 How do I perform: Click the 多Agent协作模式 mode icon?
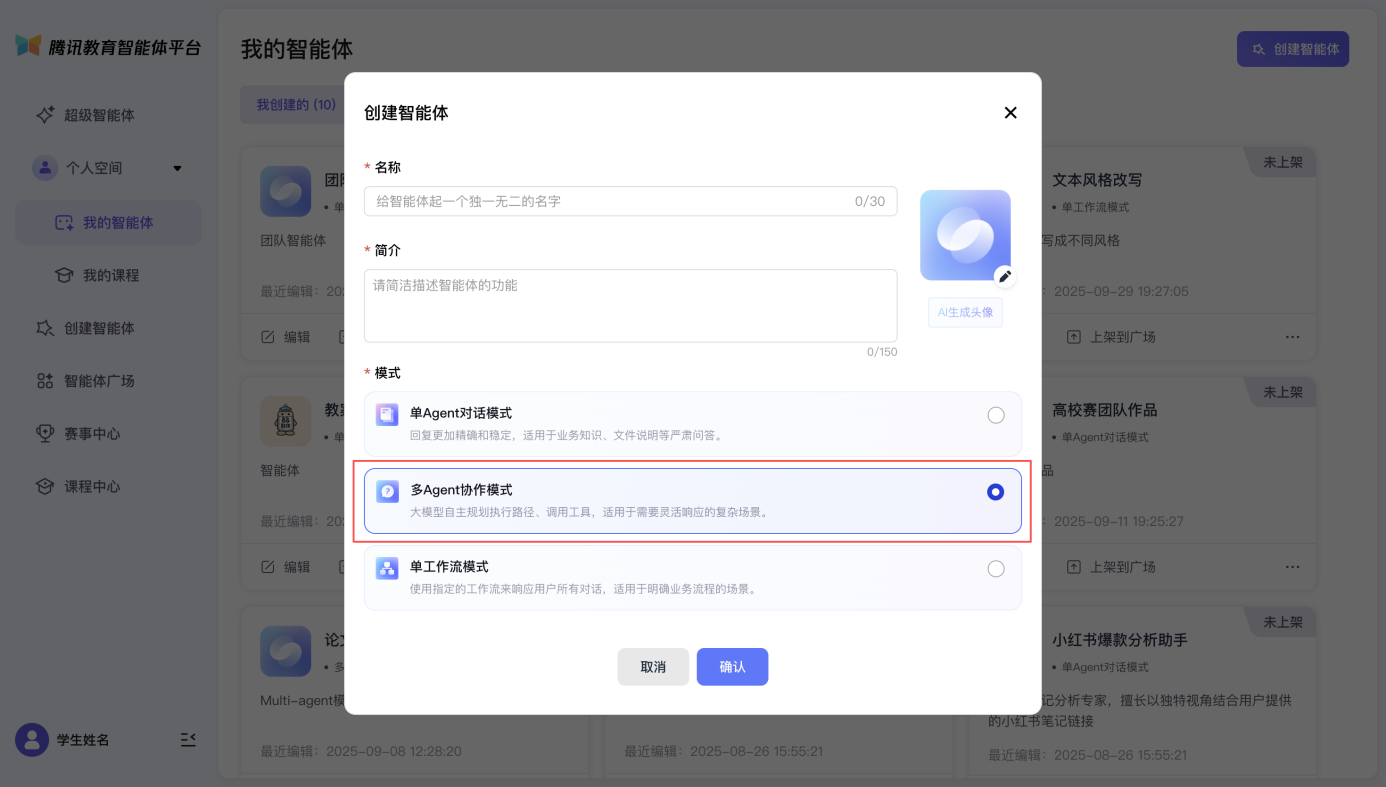pyautogui.click(x=387, y=491)
